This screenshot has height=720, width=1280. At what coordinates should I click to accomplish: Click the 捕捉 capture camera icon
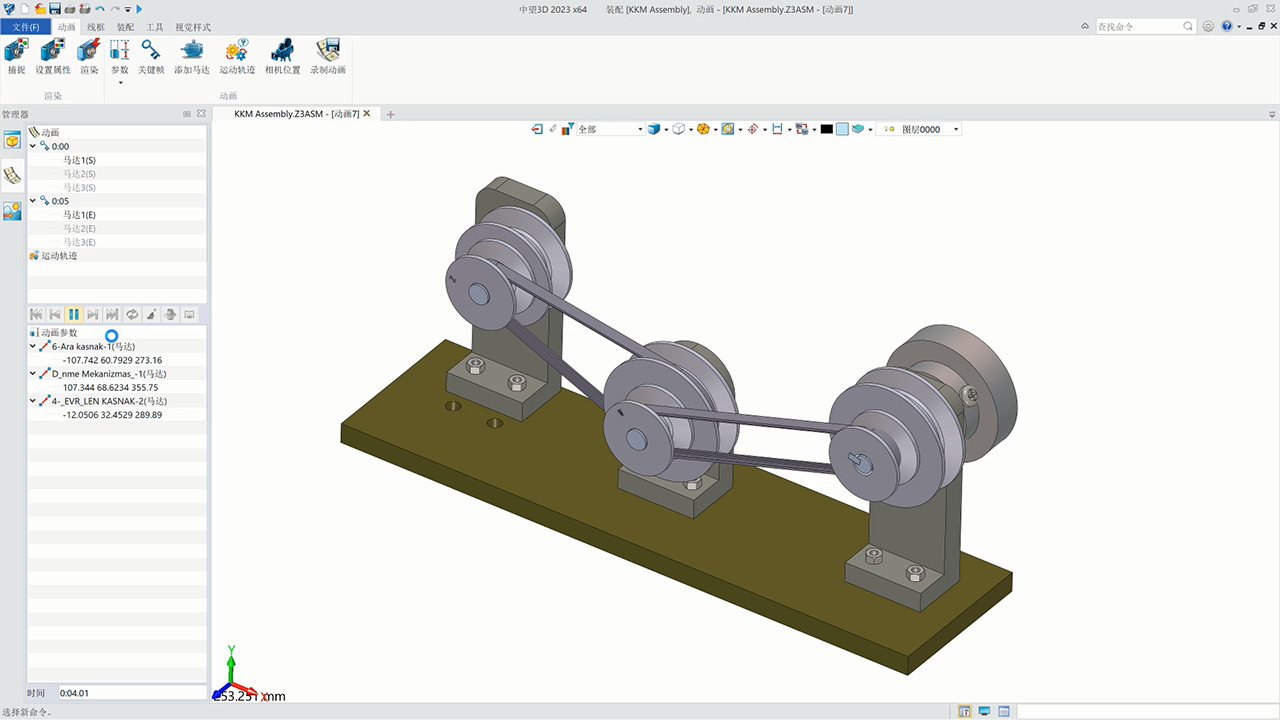16,52
